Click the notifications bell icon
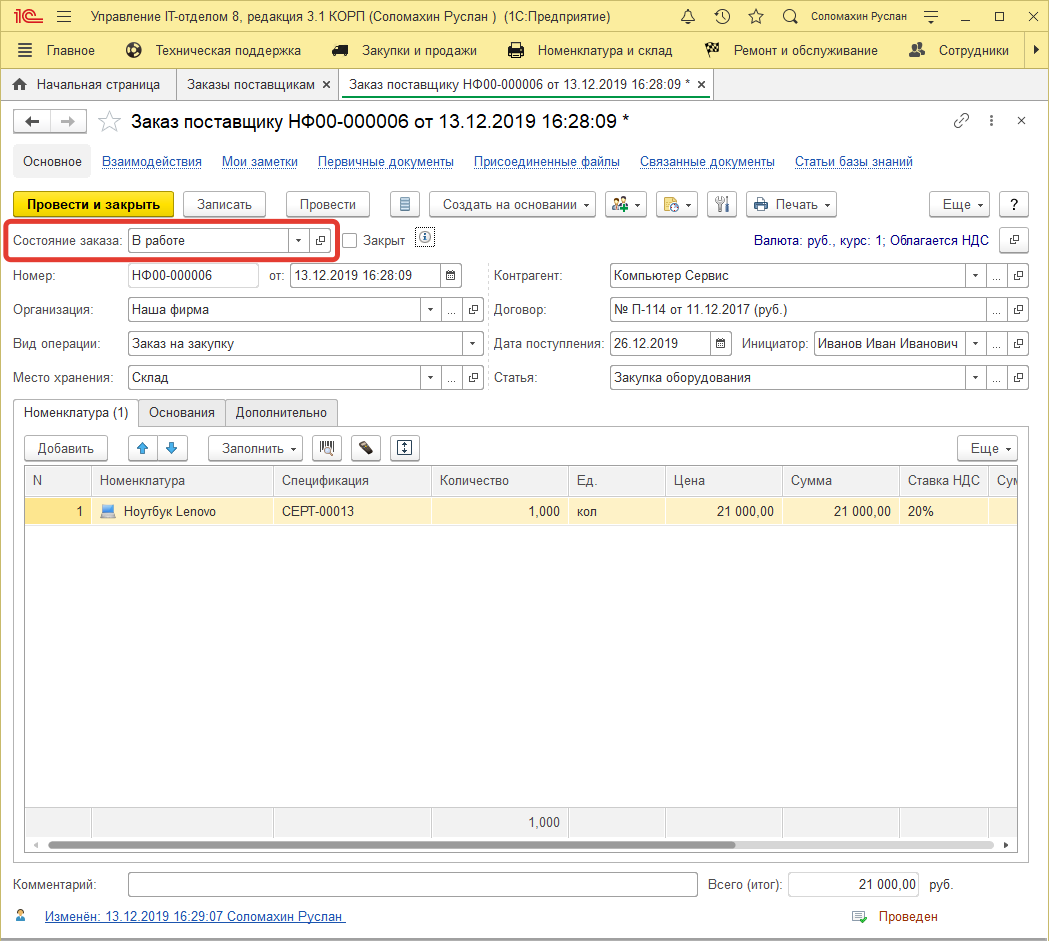Viewport: 1049px width, 941px height. (x=687, y=18)
